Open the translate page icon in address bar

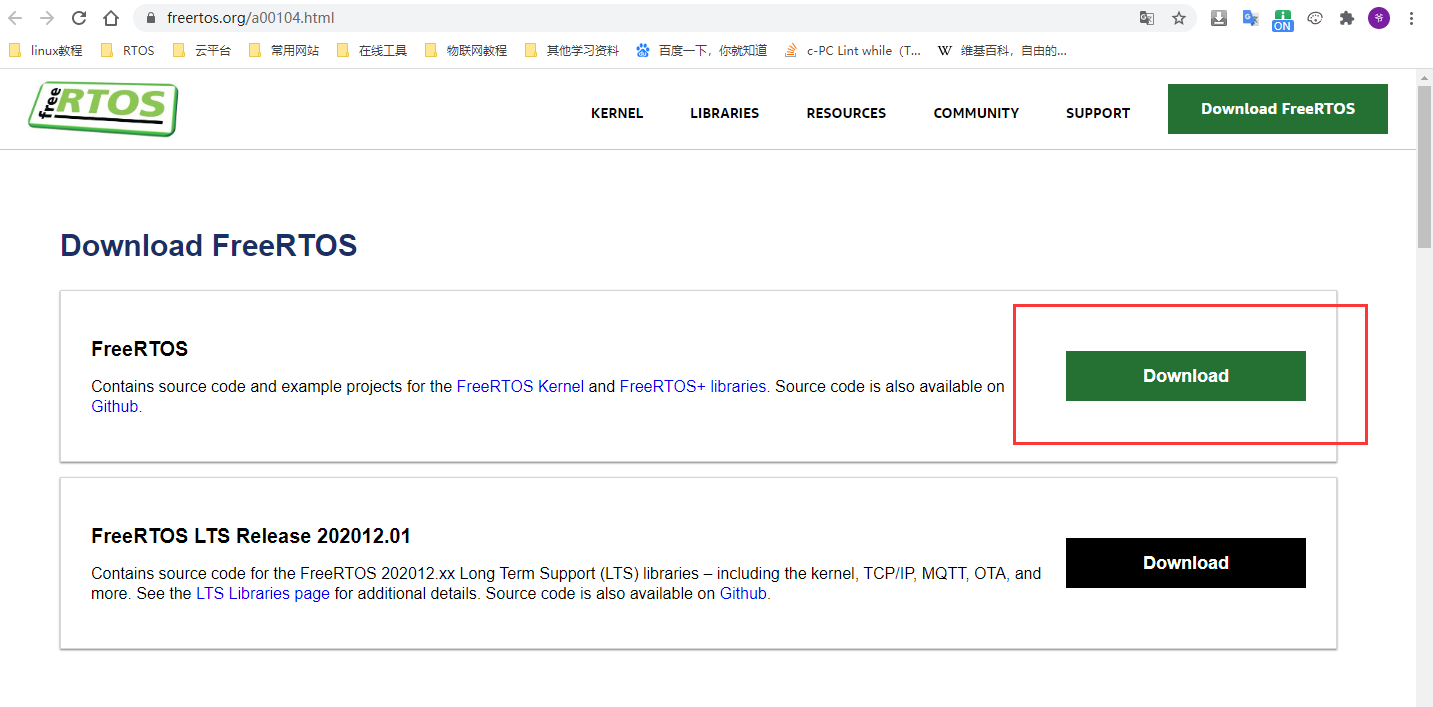(1147, 18)
